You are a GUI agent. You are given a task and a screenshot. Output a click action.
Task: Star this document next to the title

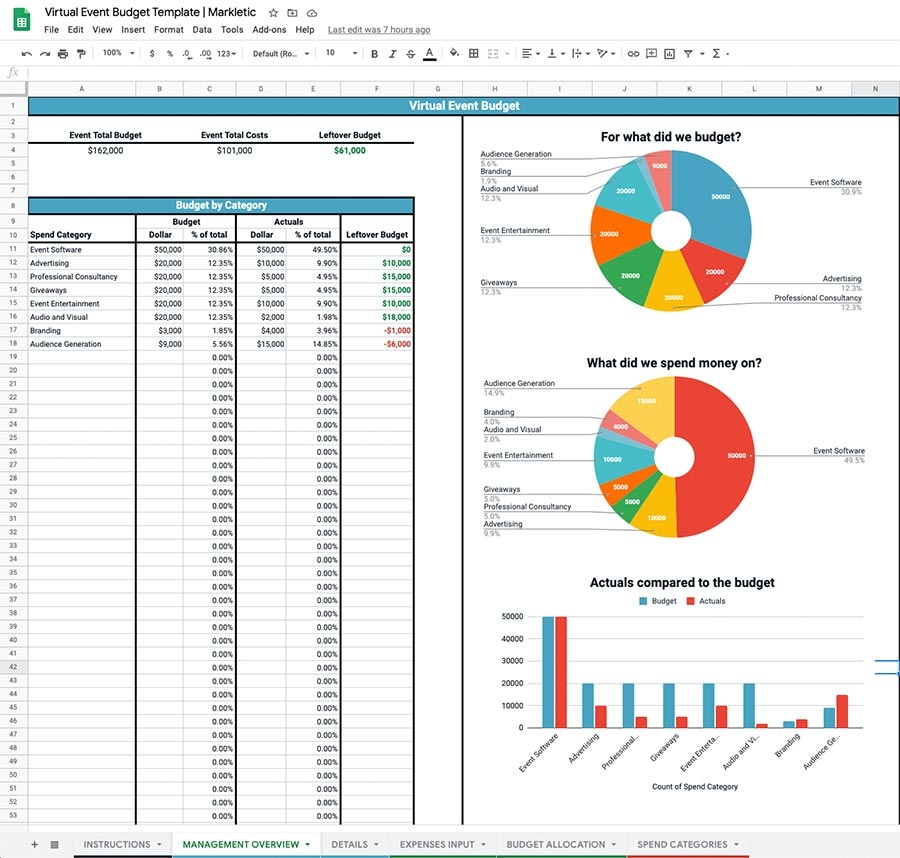pos(273,13)
